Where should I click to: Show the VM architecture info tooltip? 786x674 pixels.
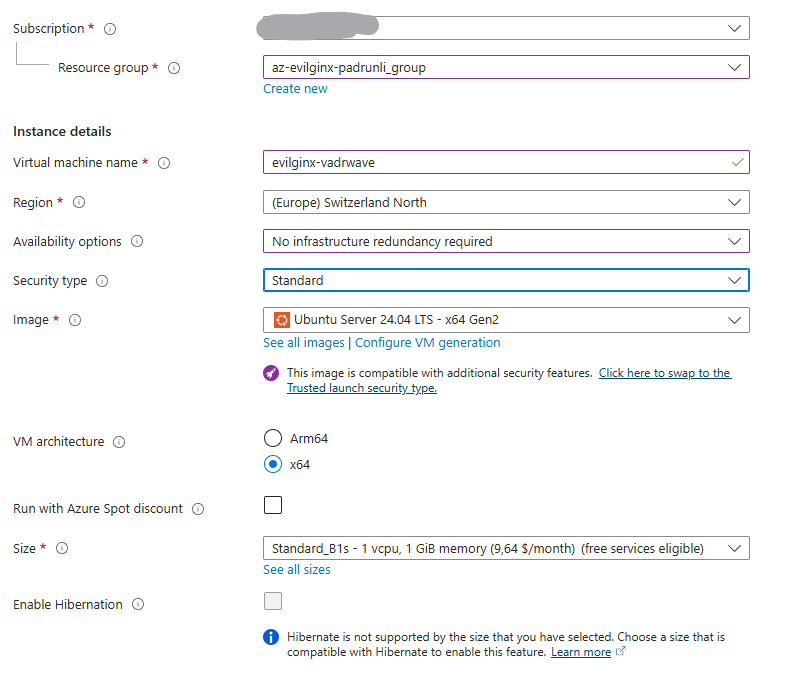119,442
